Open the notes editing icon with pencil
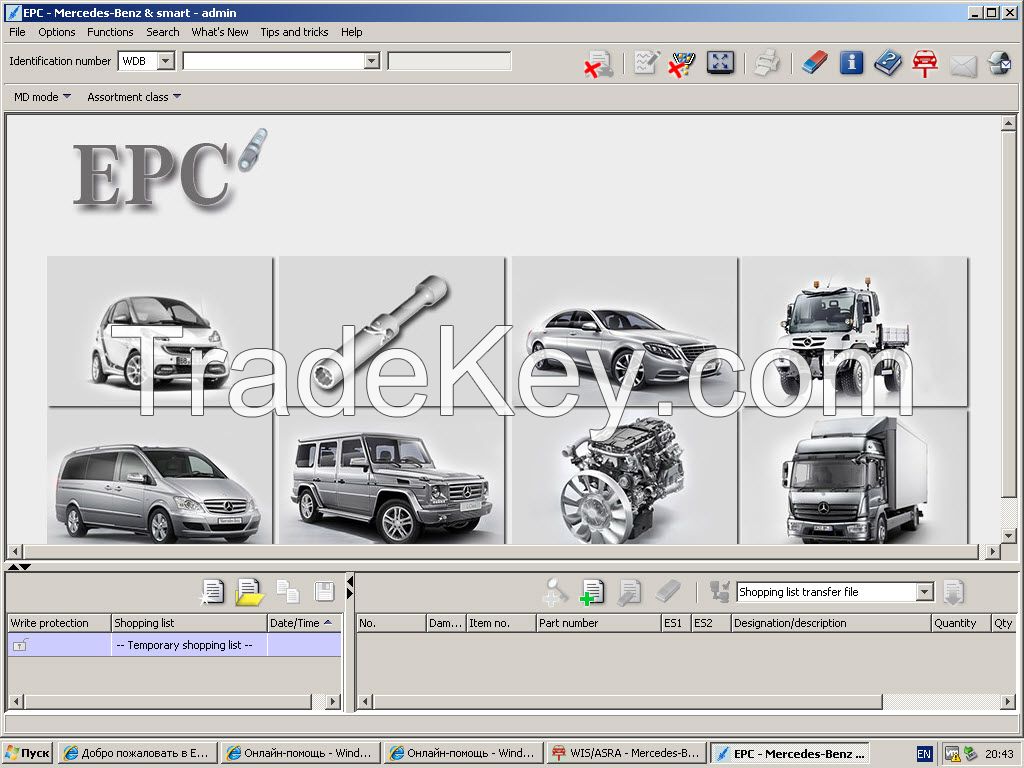 coord(647,63)
